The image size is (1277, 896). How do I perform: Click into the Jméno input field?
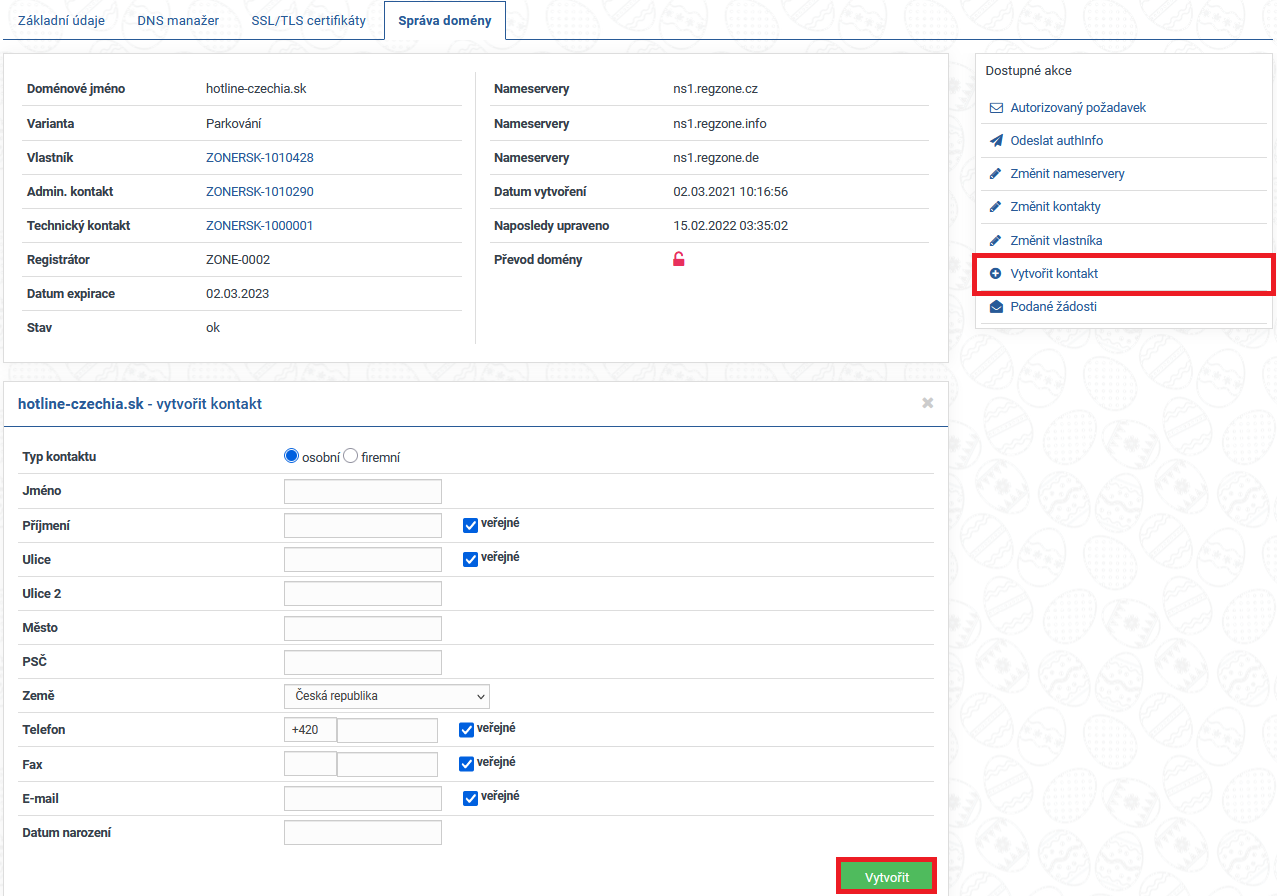pyautogui.click(x=362, y=491)
